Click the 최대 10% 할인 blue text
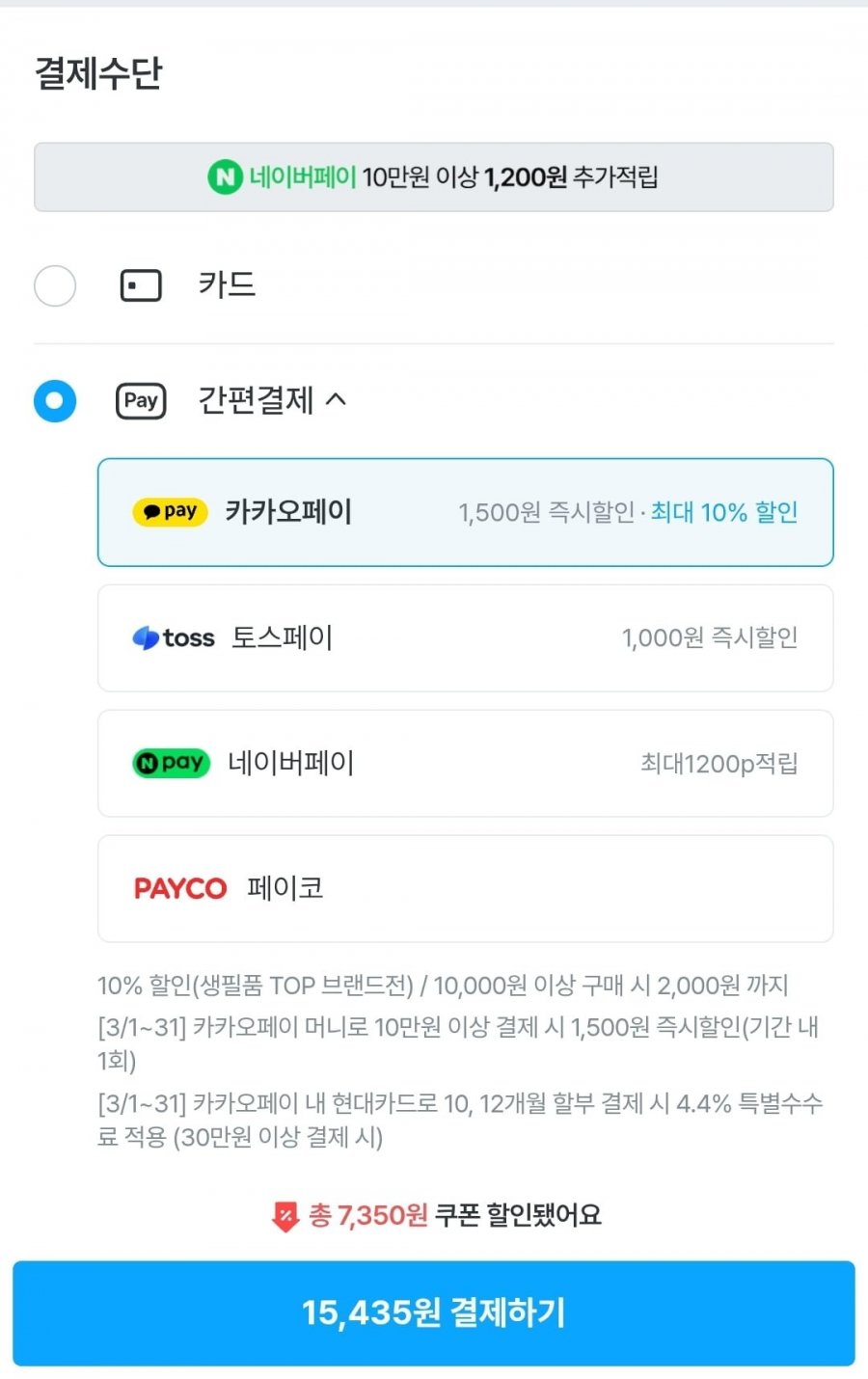Image resolution: width=868 pixels, height=1379 pixels. click(724, 513)
